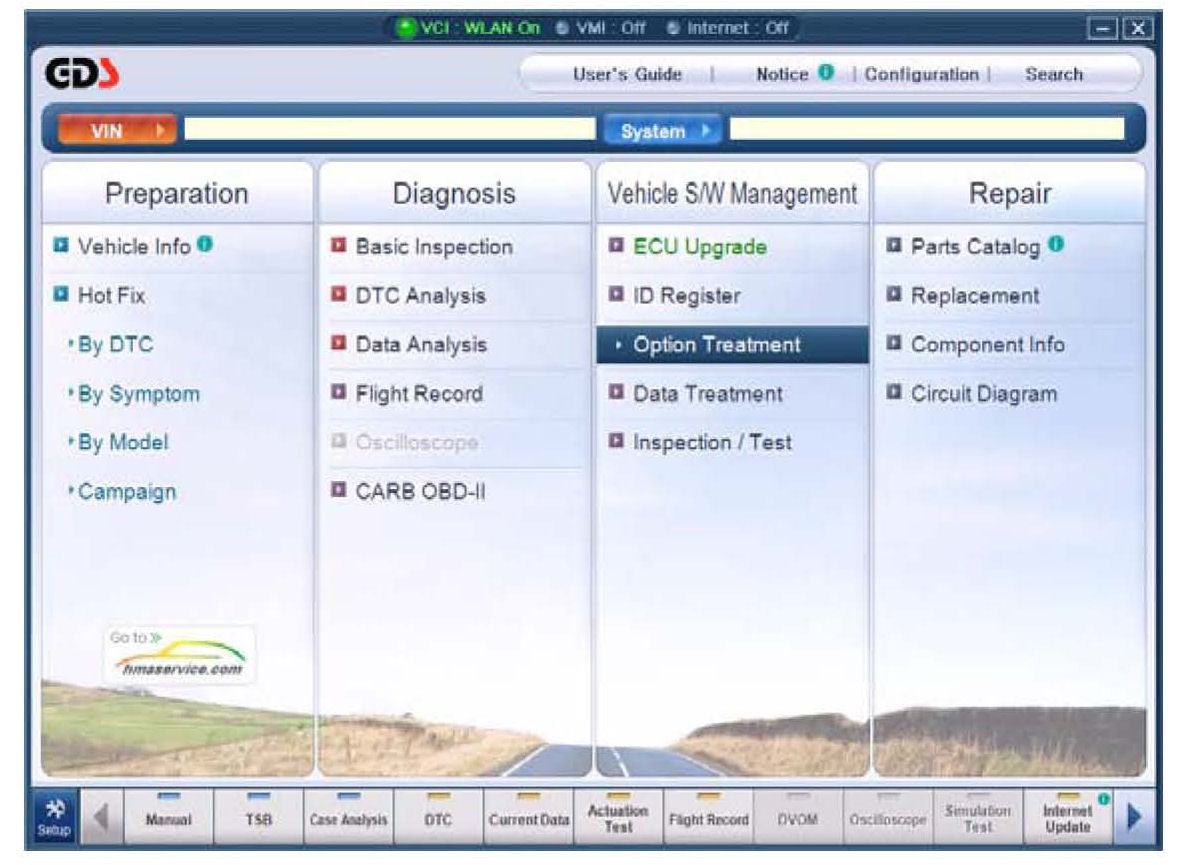
Task: Click the info badge beside Parts Catalog
Action: pyautogui.click(x=1055, y=245)
